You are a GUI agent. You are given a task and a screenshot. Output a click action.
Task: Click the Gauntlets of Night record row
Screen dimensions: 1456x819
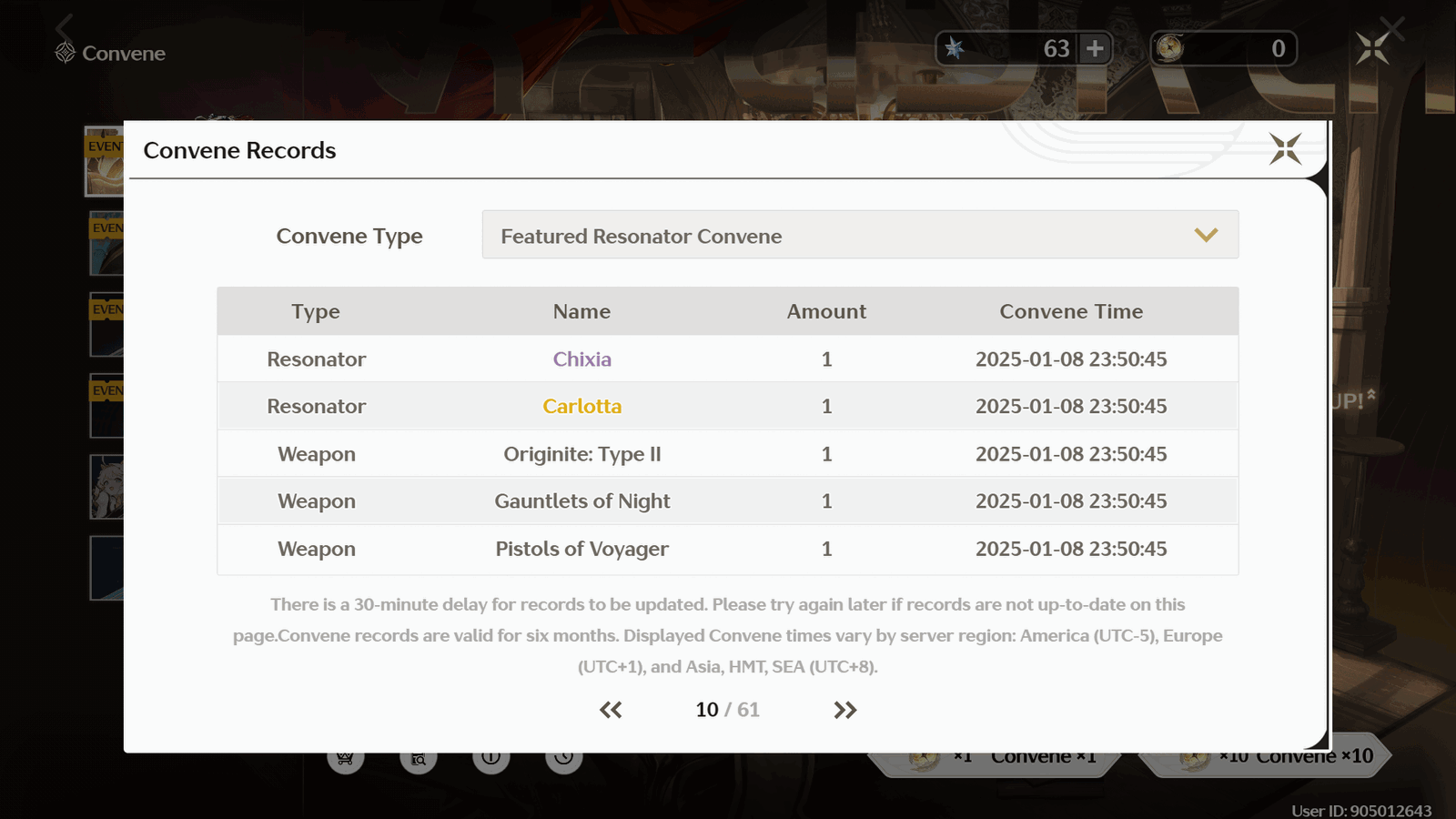point(728,501)
